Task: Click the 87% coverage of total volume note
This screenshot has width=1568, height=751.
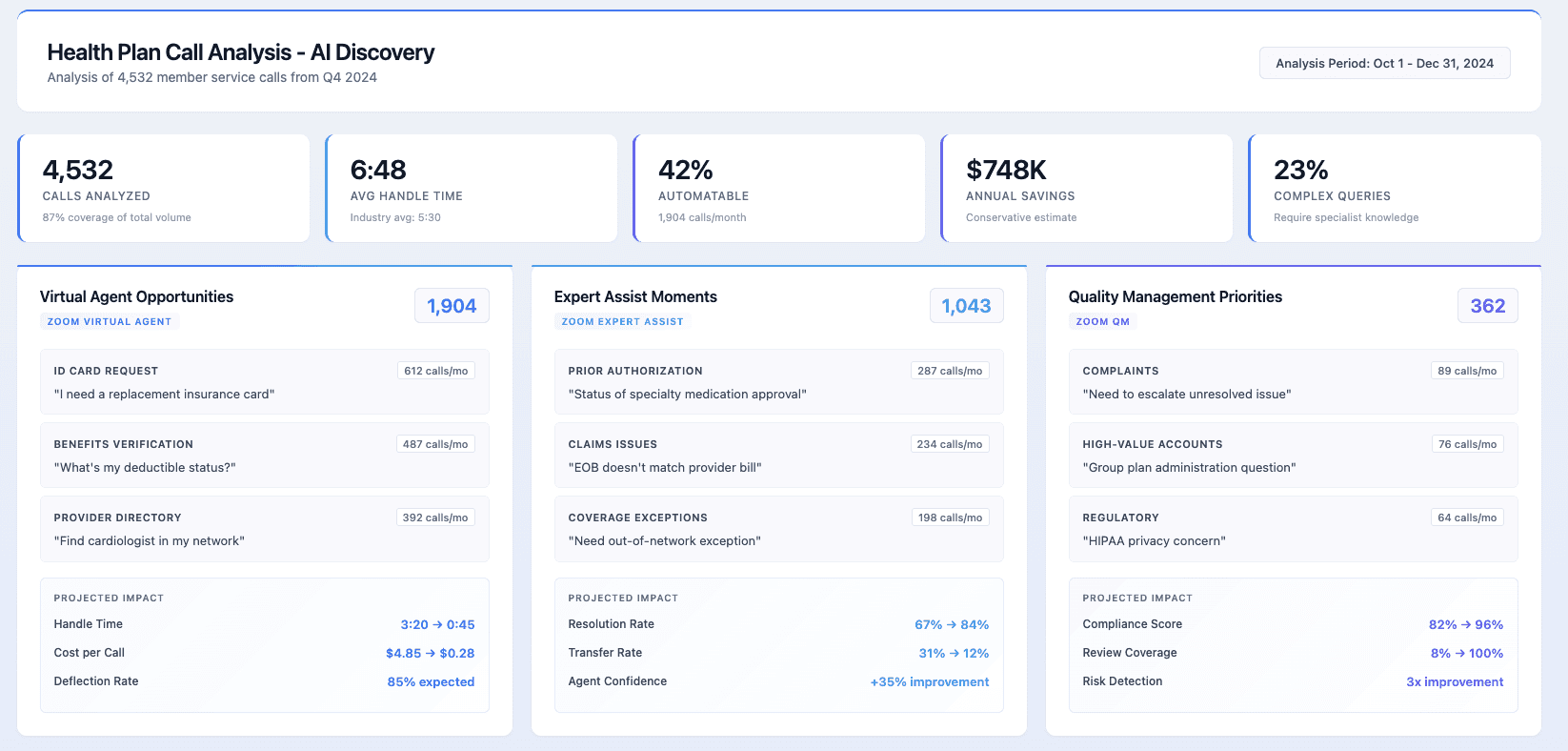Action: [117, 217]
